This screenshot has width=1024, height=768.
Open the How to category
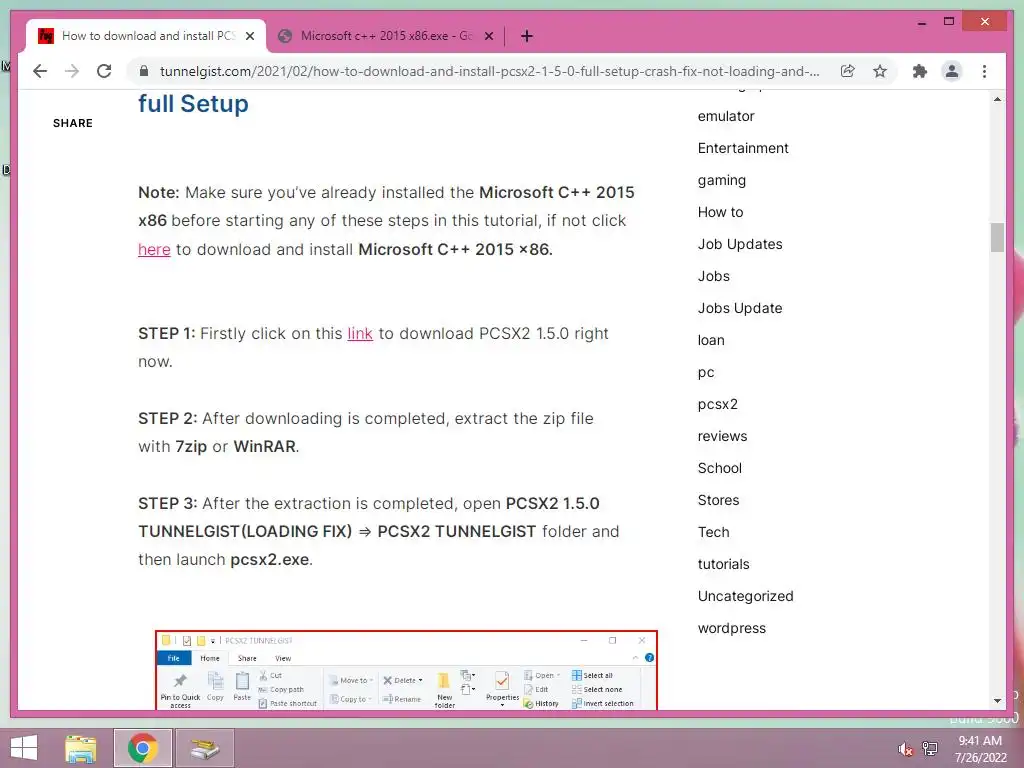coord(720,212)
